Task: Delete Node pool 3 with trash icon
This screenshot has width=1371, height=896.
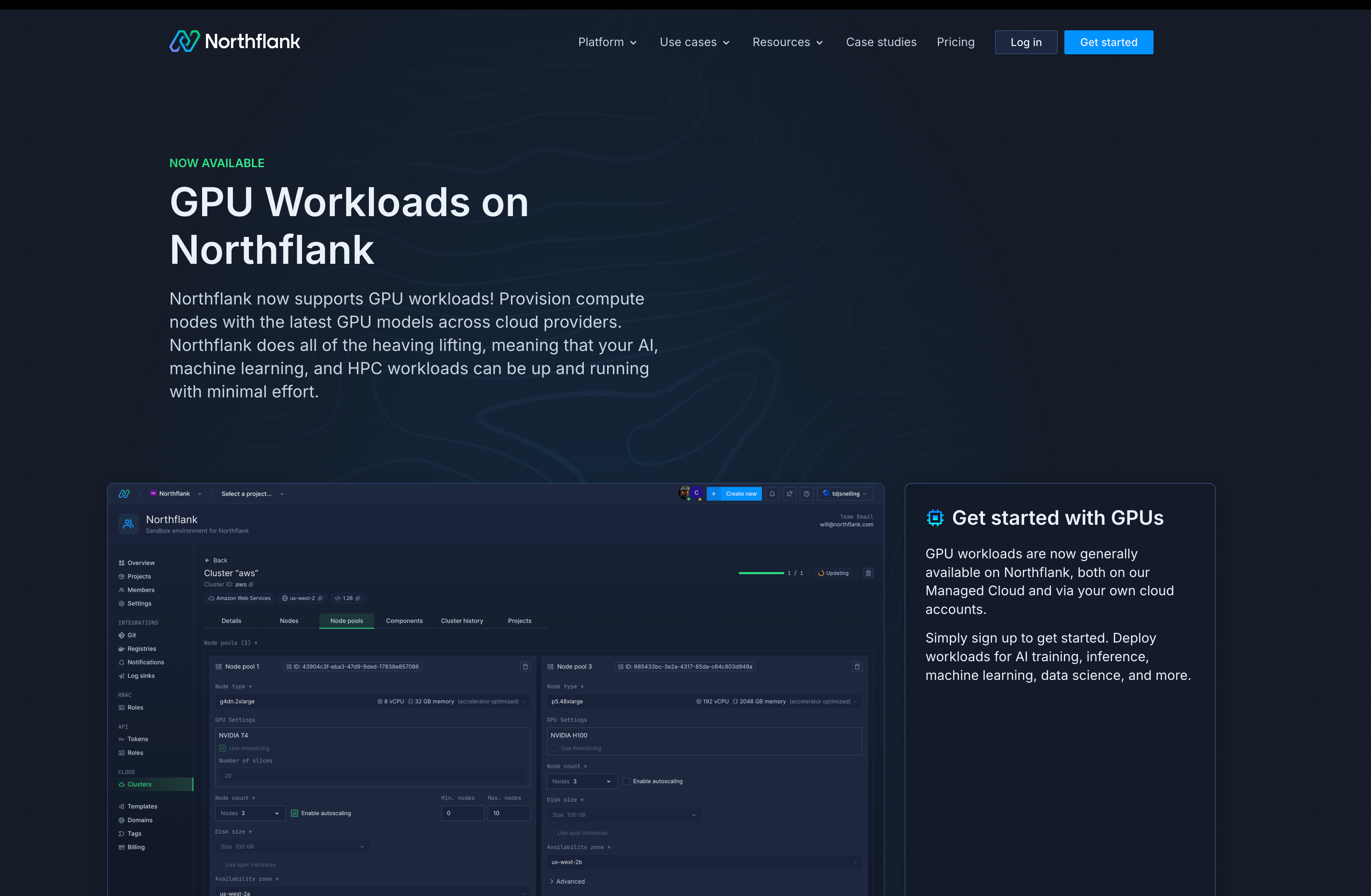Action: click(x=856, y=666)
